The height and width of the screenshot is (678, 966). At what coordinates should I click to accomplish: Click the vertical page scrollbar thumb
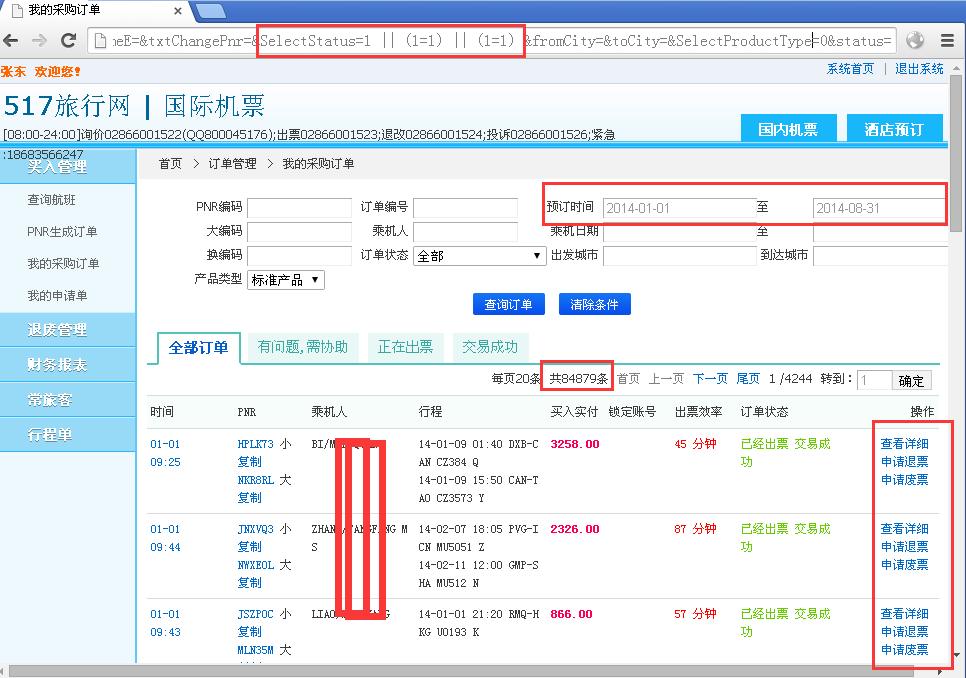(956, 153)
